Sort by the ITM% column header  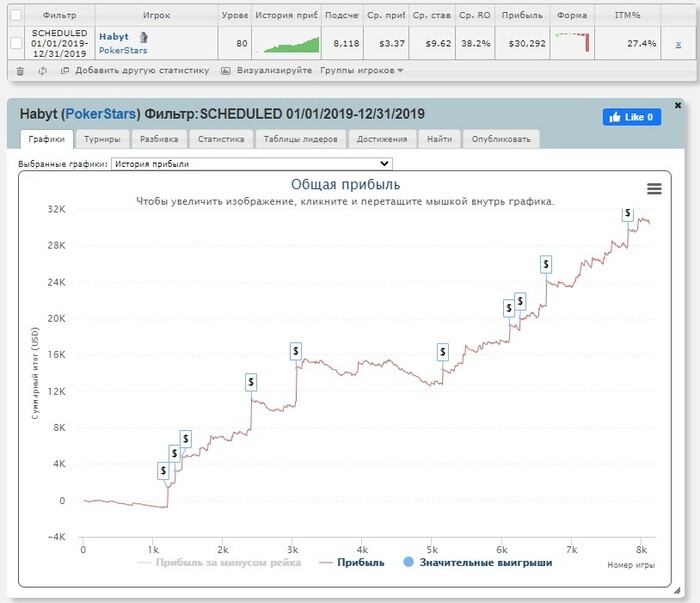coord(627,15)
